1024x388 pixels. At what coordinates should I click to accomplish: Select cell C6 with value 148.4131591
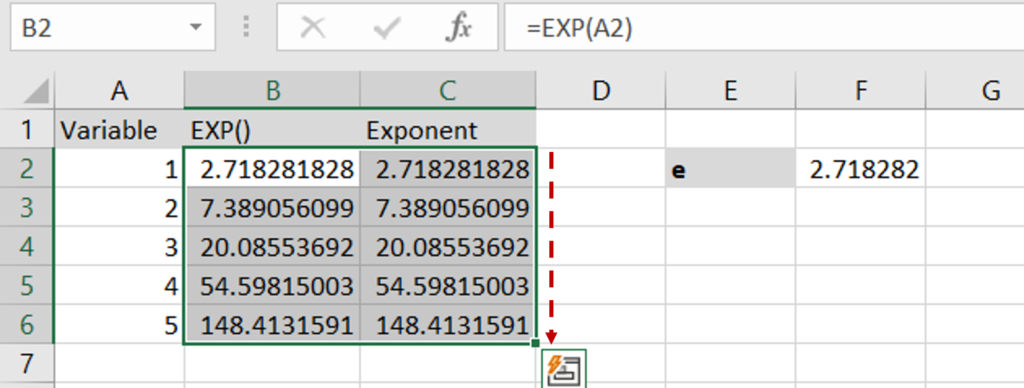[x=447, y=324]
